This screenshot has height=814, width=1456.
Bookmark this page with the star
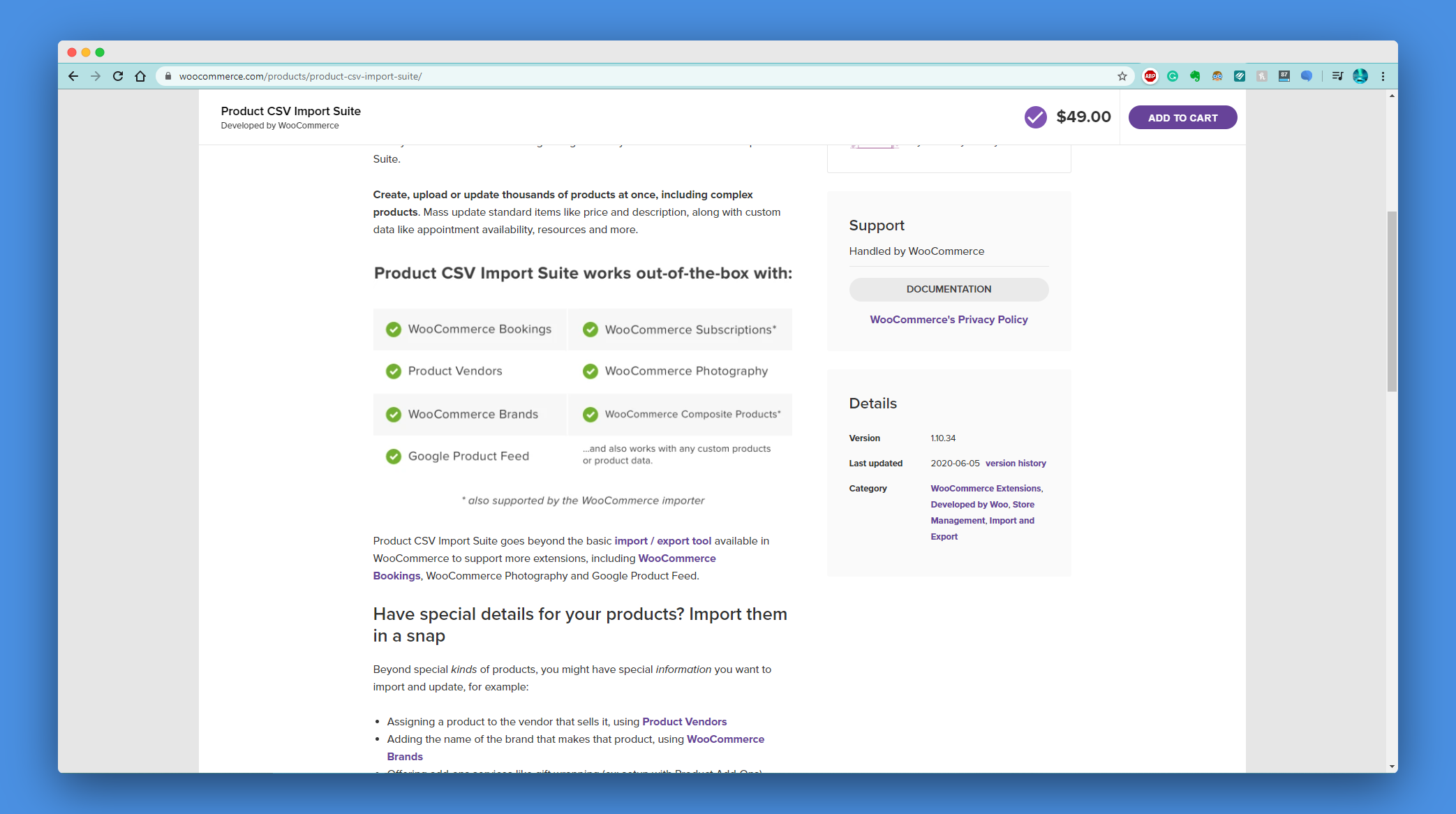[x=1122, y=76]
